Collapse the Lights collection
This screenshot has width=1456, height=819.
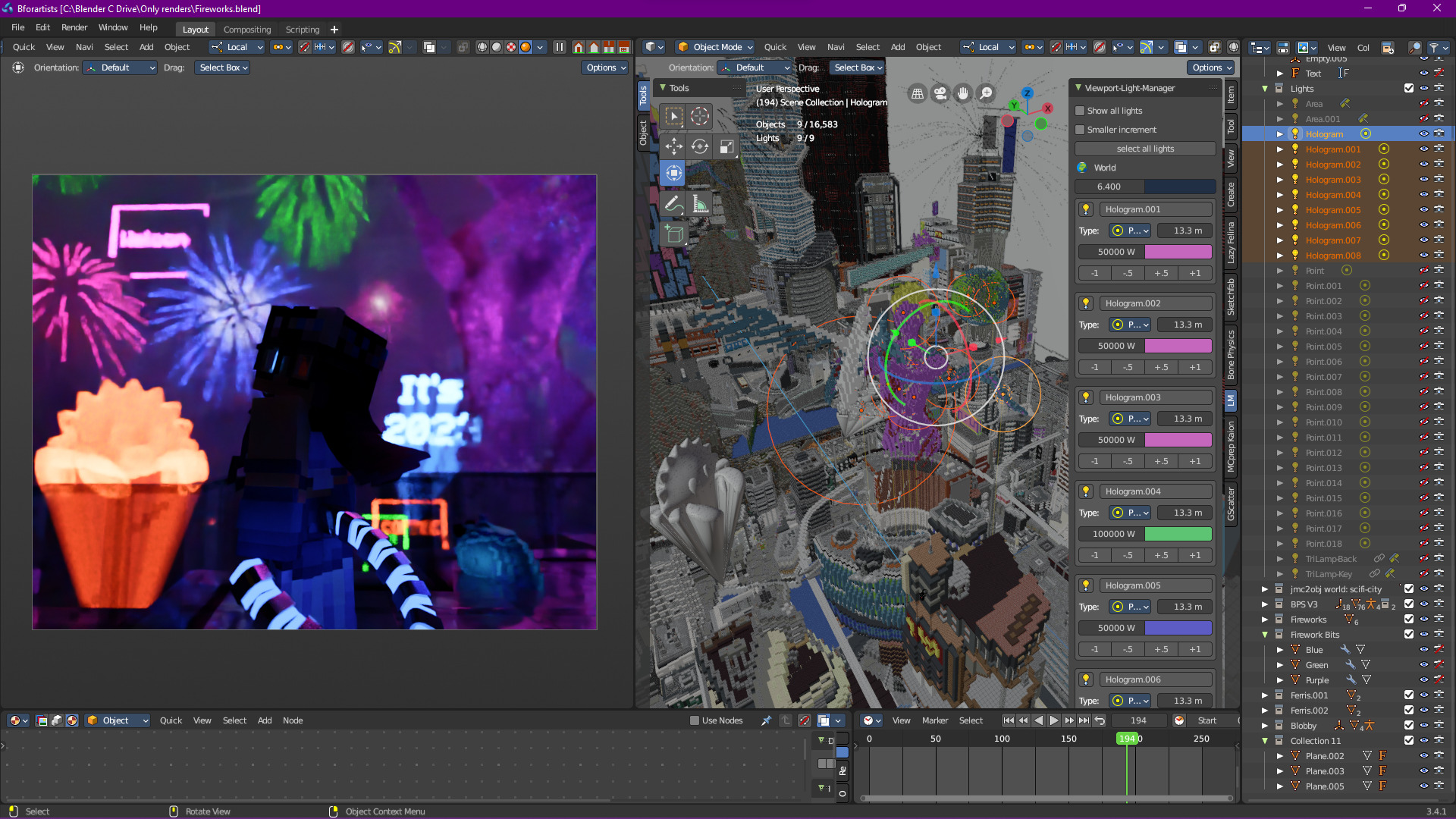[x=1265, y=89]
